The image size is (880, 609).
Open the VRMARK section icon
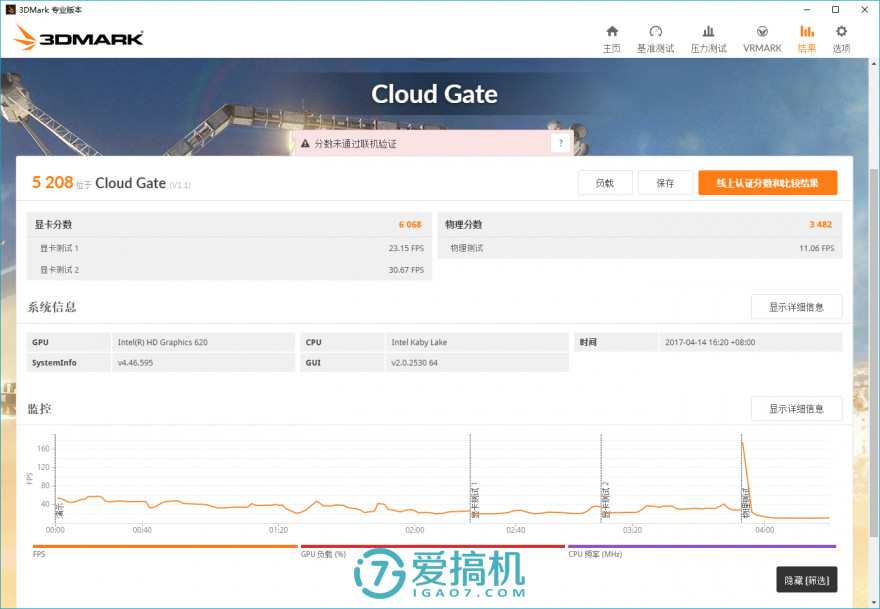pos(762,31)
